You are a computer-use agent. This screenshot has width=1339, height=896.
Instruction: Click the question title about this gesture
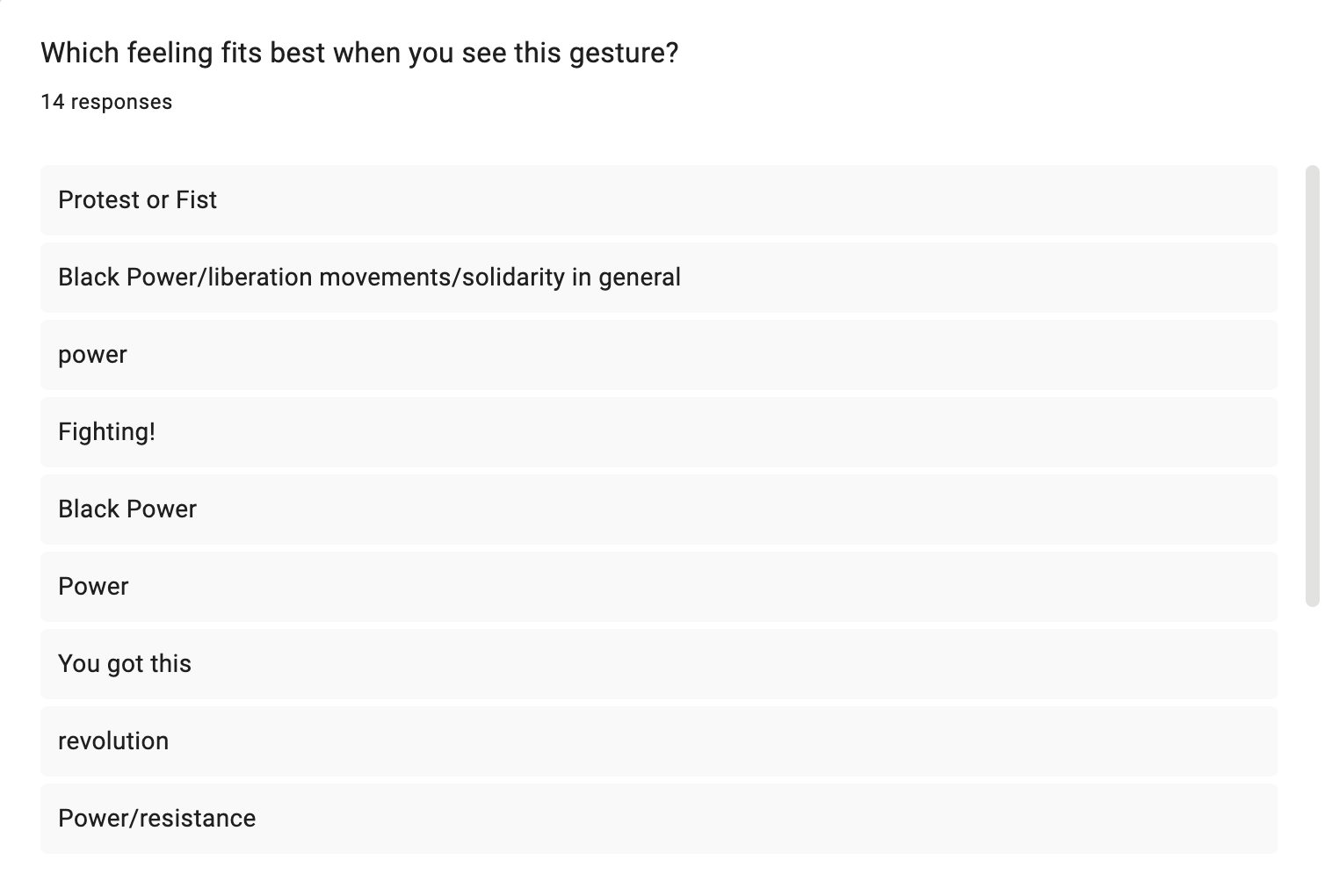click(x=359, y=53)
